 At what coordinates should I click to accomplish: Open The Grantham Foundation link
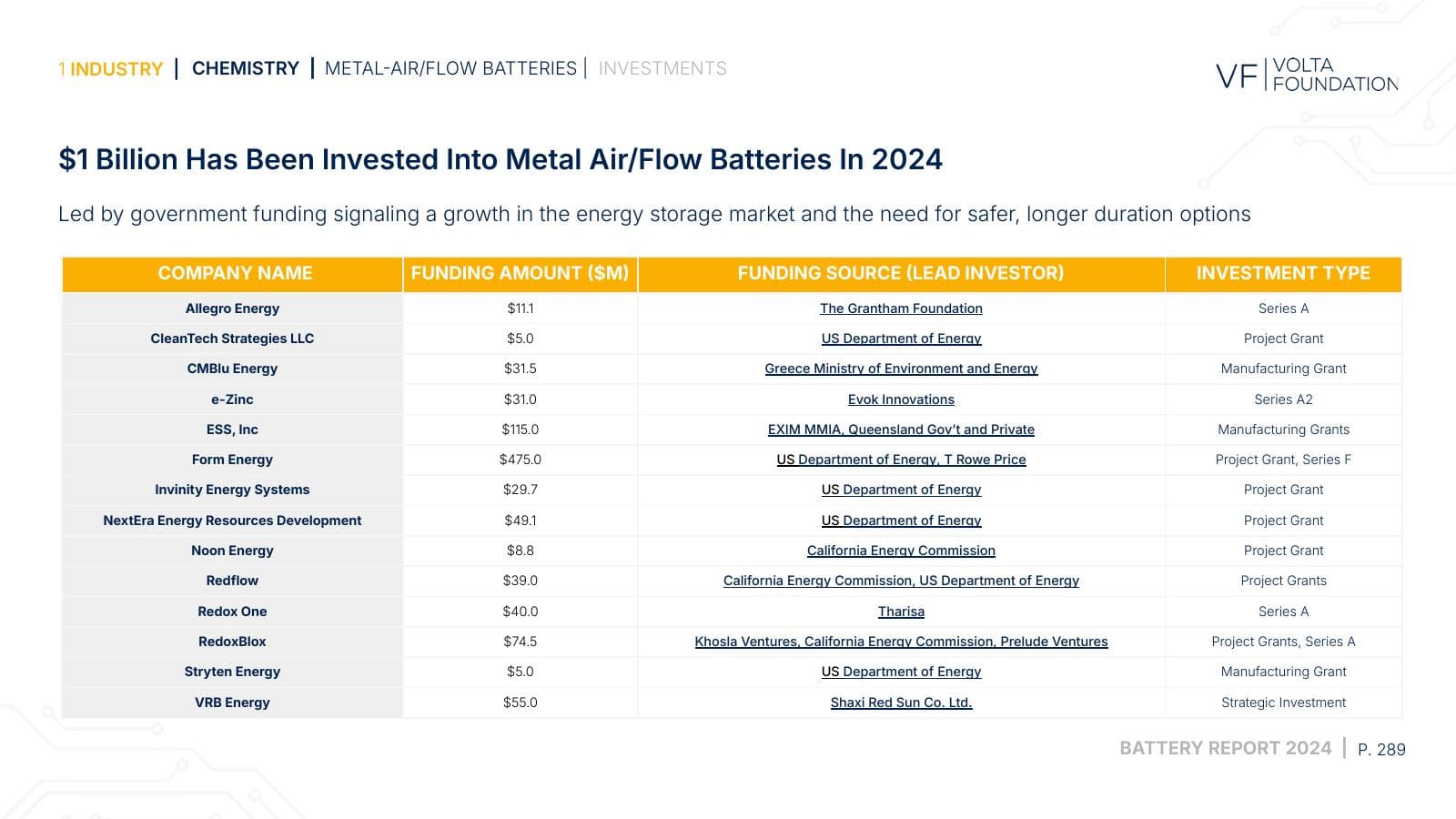(901, 308)
